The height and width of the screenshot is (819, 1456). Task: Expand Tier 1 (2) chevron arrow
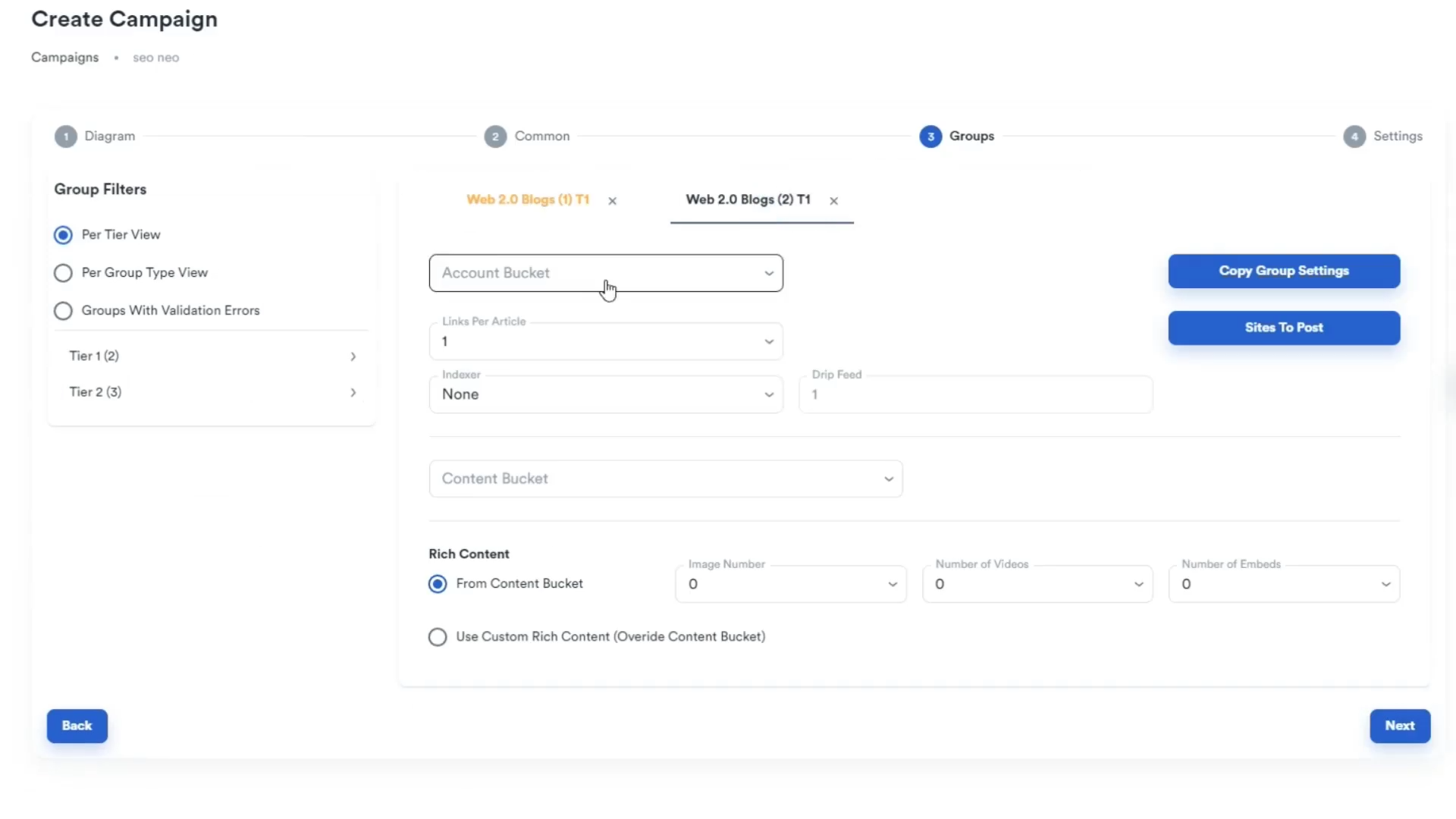coord(353,356)
